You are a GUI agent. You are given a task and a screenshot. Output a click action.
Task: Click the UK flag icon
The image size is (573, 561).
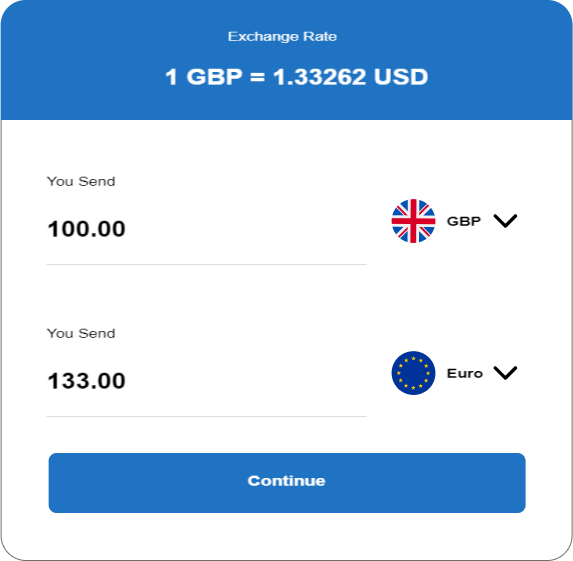coord(413,221)
